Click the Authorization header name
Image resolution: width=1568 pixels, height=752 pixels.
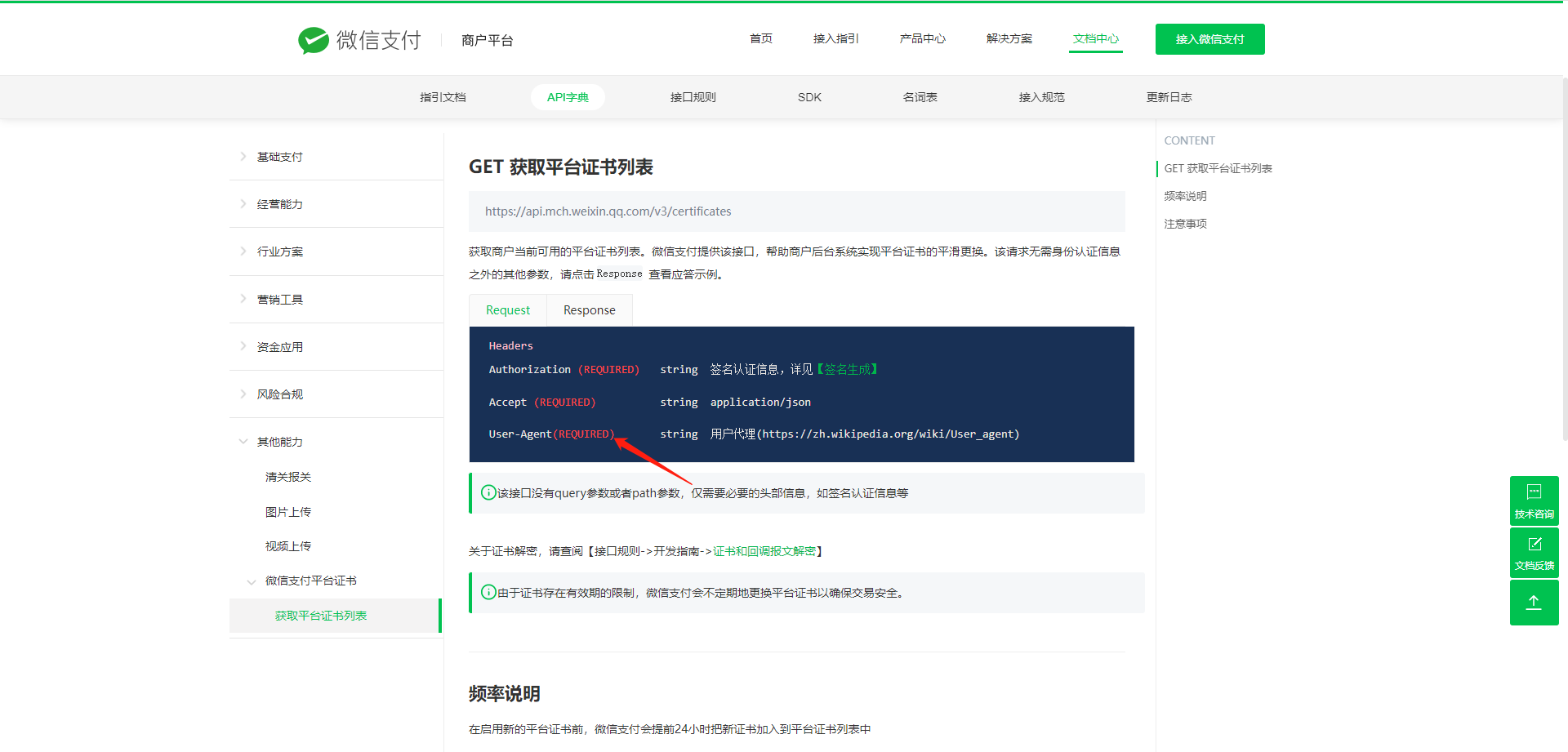tap(530, 370)
